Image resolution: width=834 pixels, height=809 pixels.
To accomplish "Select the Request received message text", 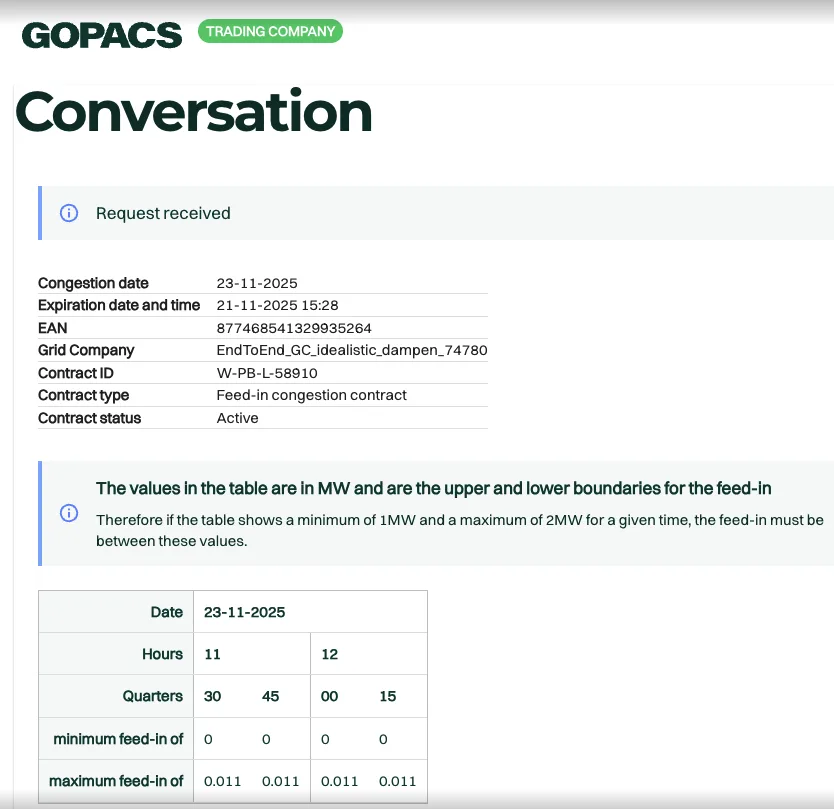I will click(x=163, y=213).
